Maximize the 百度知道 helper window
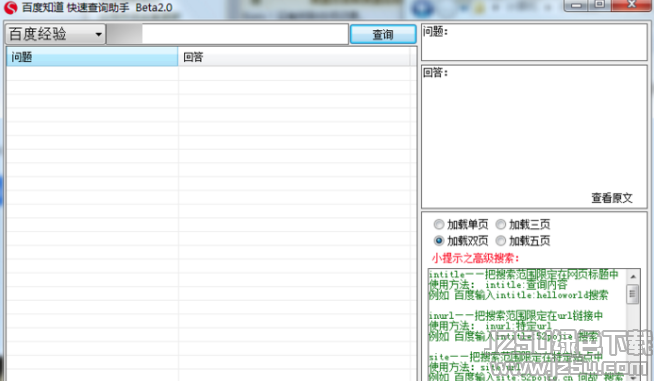Viewport: 654px width, 381px height. coord(600,5)
